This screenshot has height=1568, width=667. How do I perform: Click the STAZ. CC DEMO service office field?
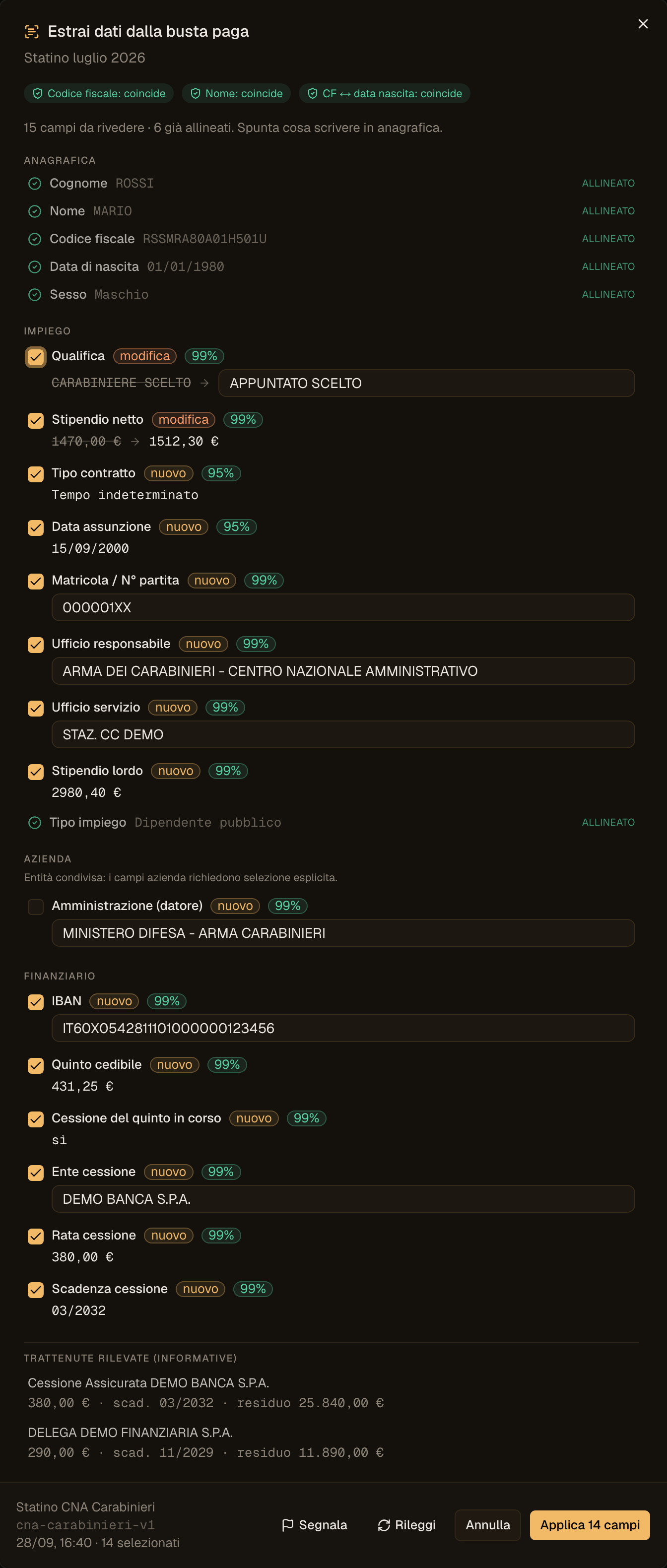(x=343, y=734)
